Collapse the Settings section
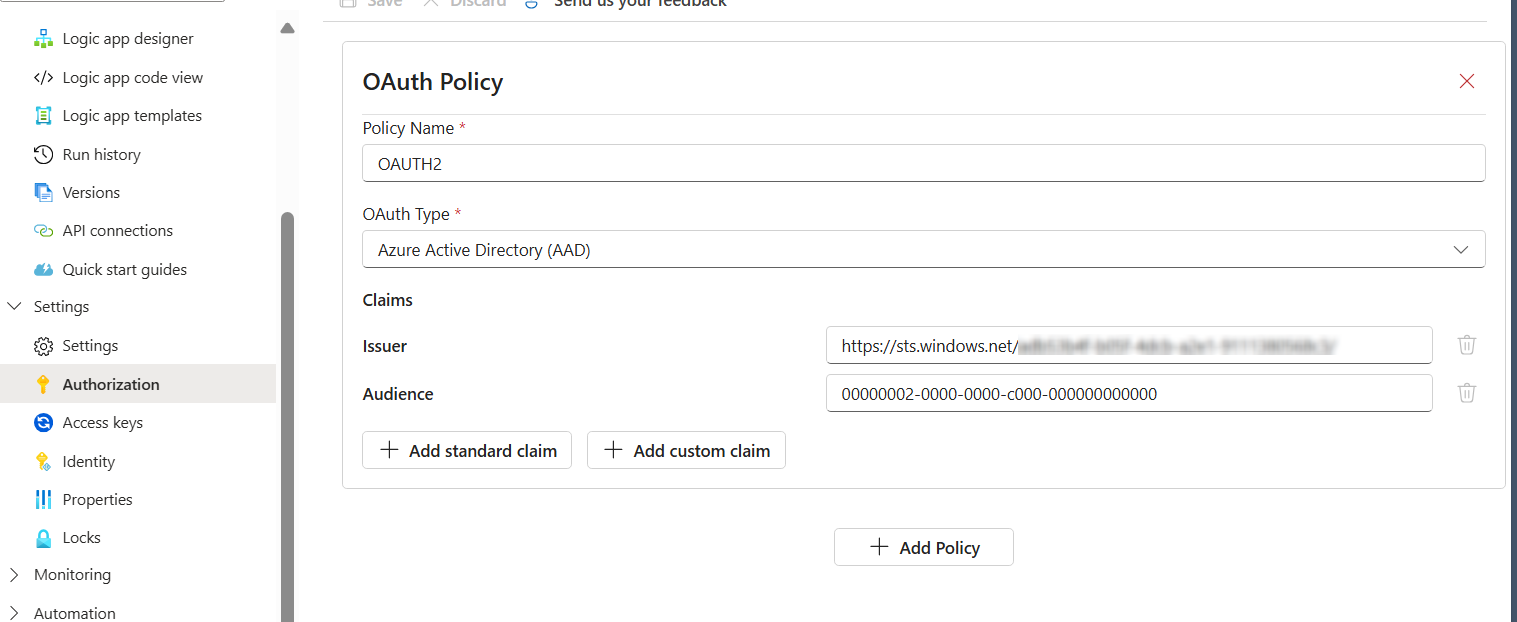The image size is (1517, 622). pos(14,306)
